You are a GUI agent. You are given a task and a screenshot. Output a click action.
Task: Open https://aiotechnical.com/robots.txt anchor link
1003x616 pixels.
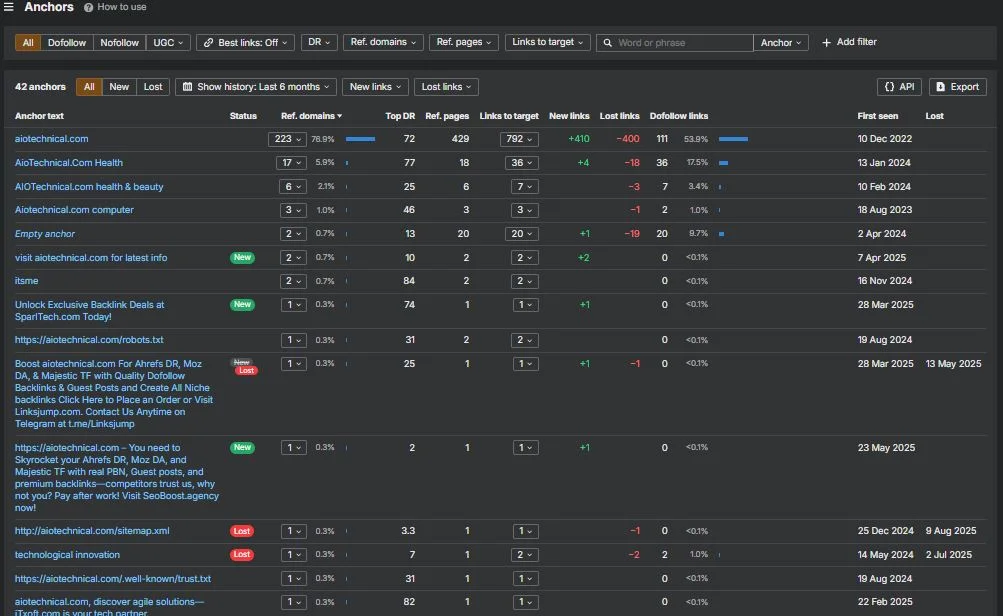click(x=89, y=340)
